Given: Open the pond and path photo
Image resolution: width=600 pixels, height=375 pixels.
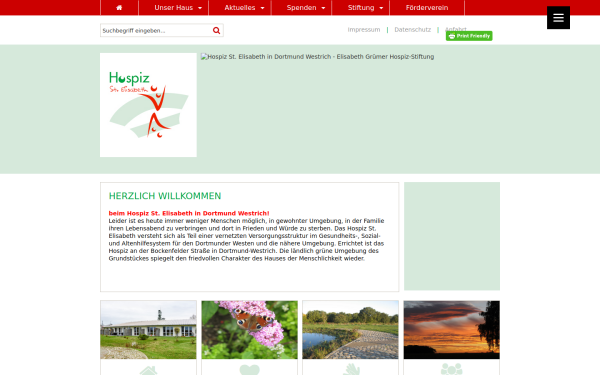Looking at the screenshot, I should point(351,330).
